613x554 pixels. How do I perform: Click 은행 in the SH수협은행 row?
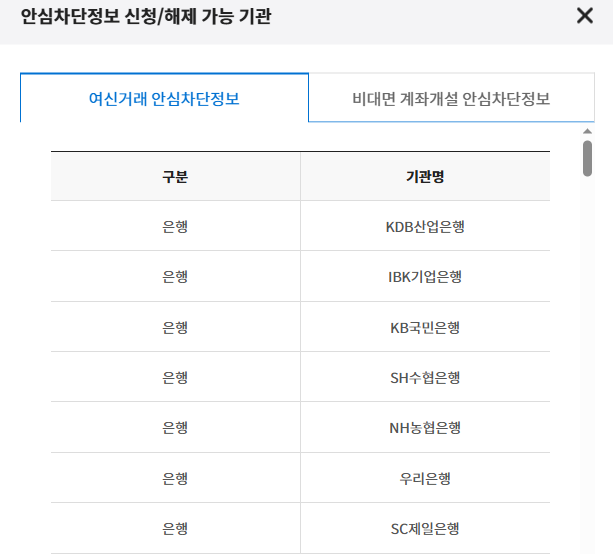(x=175, y=377)
